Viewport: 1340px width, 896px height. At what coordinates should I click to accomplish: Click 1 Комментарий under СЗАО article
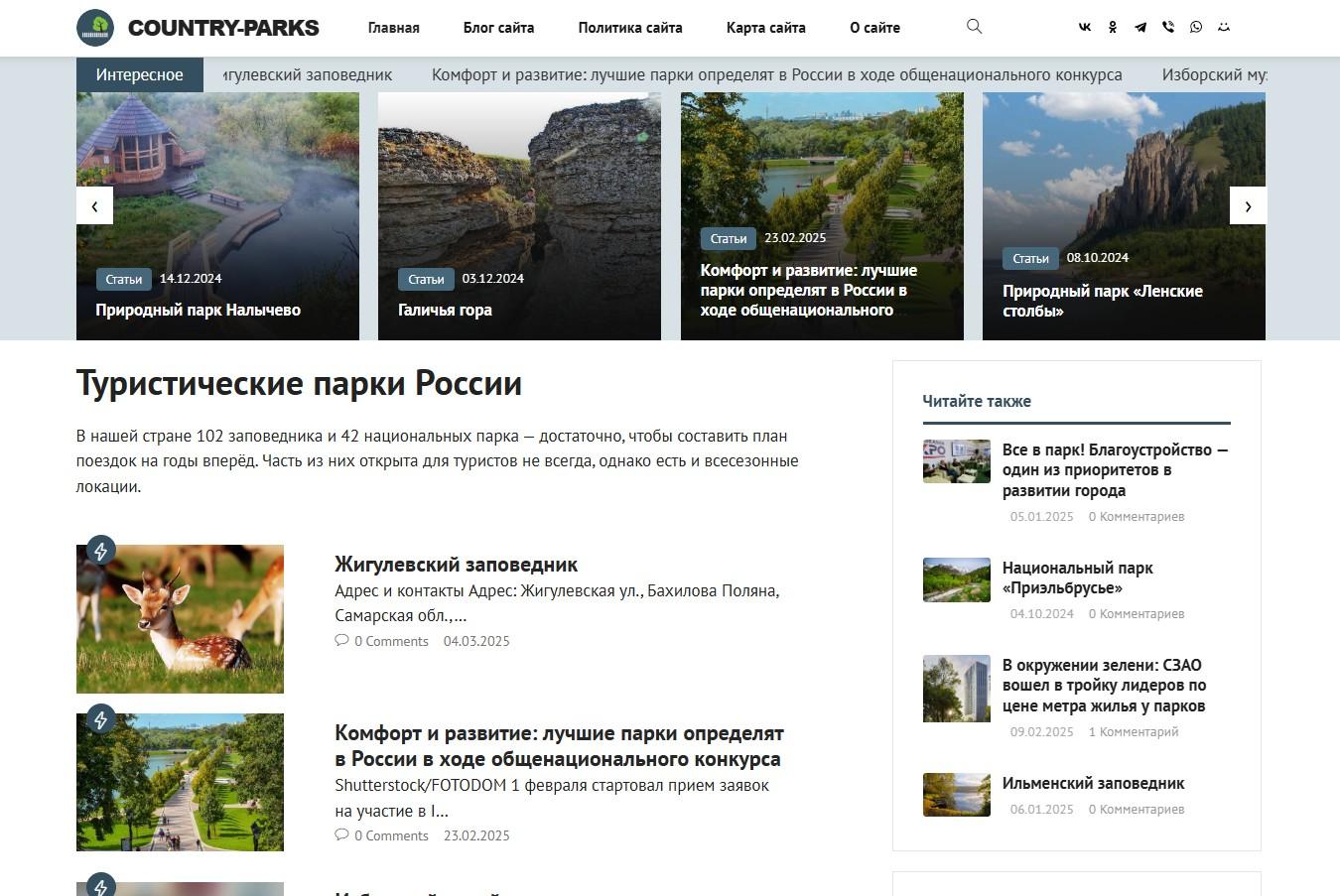[1134, 731]
